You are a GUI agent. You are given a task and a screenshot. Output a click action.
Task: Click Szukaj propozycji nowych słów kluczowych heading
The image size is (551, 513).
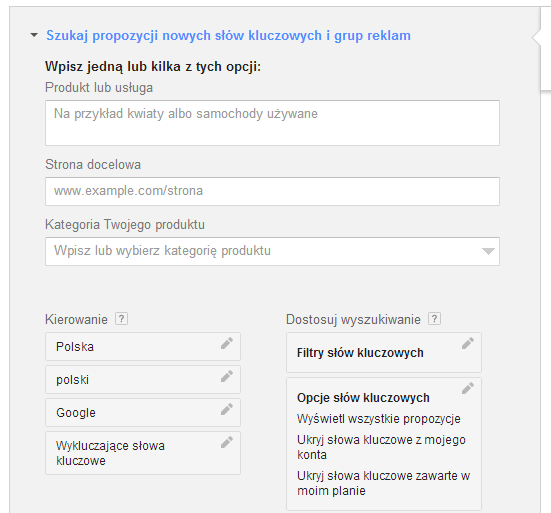228,35
